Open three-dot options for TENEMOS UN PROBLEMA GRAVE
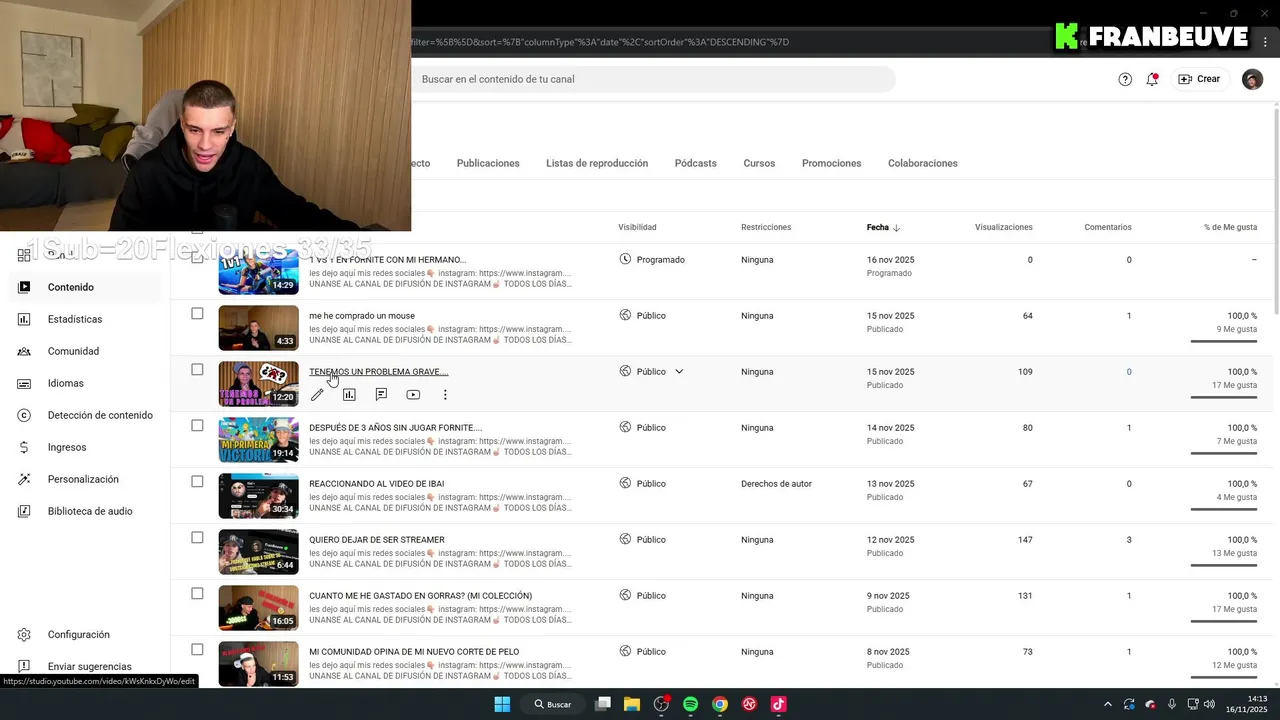 pyautogui.click(x=445, y=395)
